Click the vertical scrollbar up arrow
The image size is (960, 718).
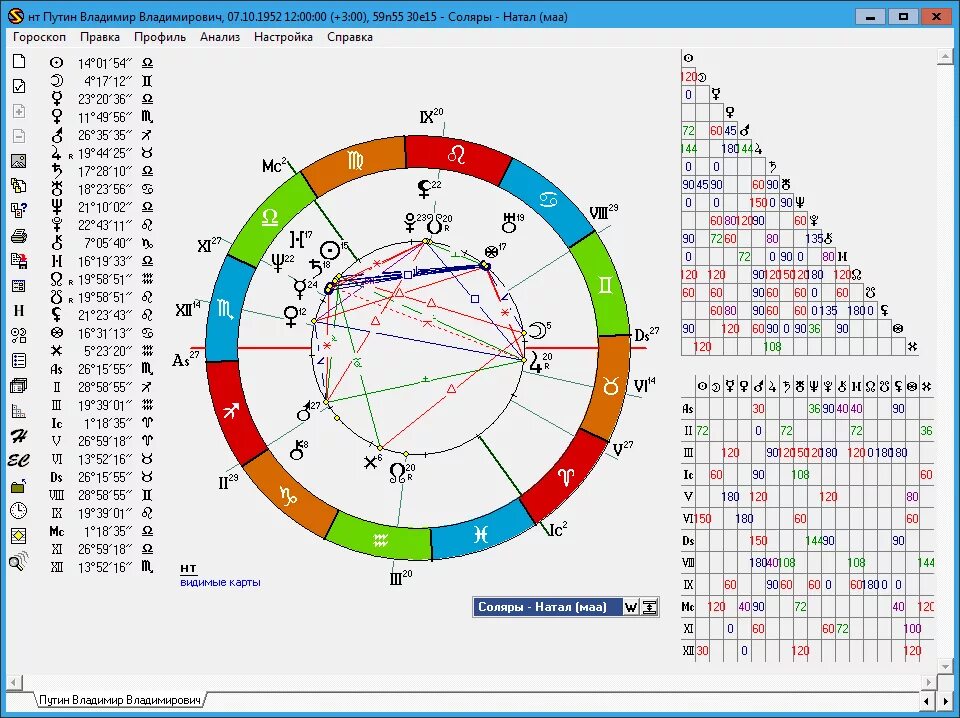(x=943, y=58)
